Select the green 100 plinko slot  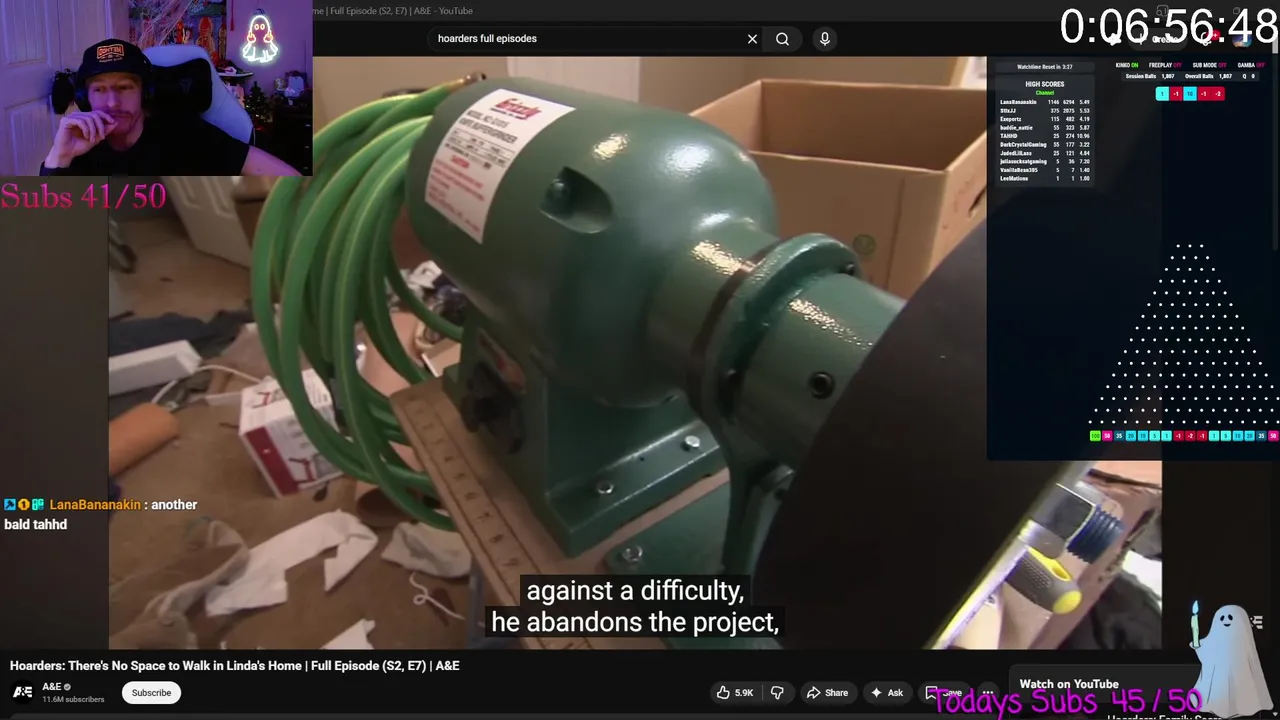(x=1095, y=436)
